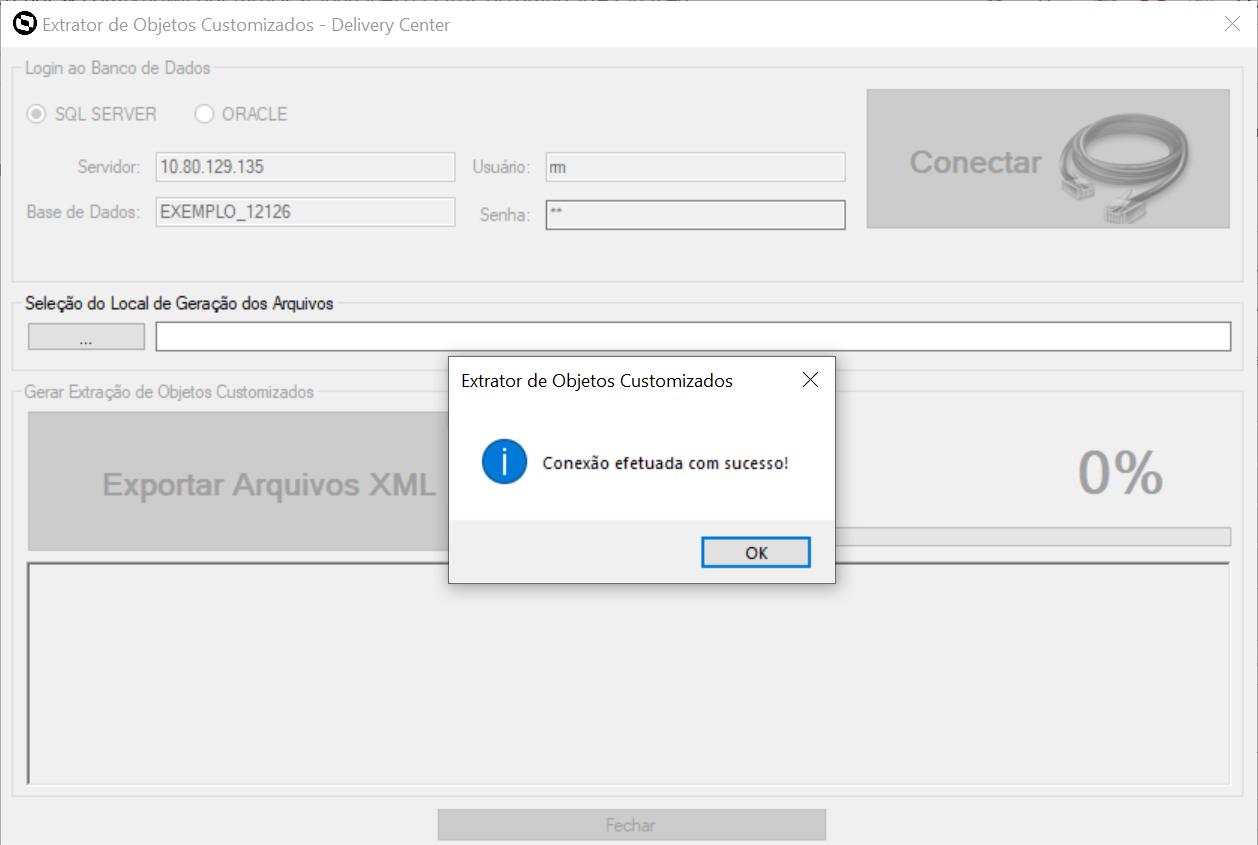Focus the Senha password field
Image resolution: width=1258 pixels, height=845 pixels.
(695, 215)
